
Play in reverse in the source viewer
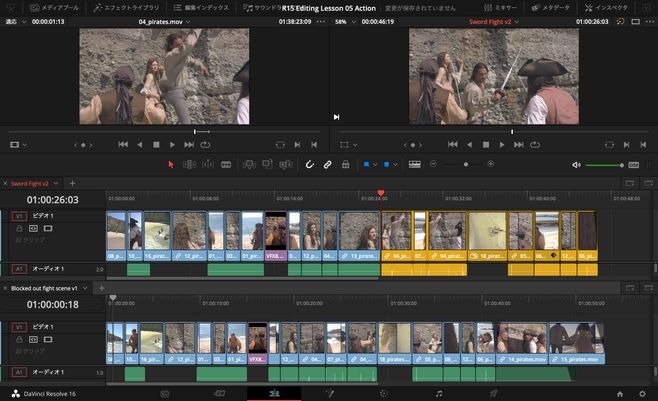[x=140, y=145]
